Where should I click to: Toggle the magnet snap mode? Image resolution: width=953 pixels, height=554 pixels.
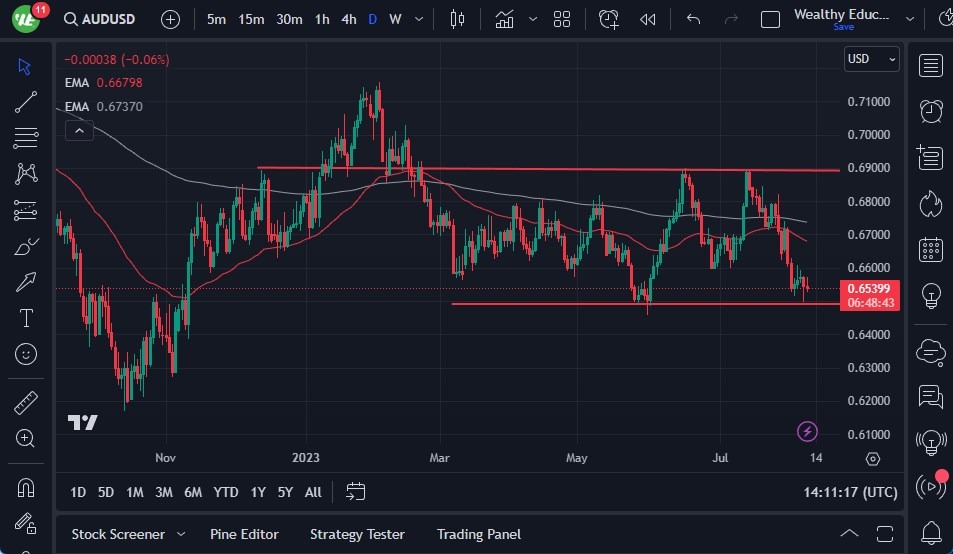26,488
